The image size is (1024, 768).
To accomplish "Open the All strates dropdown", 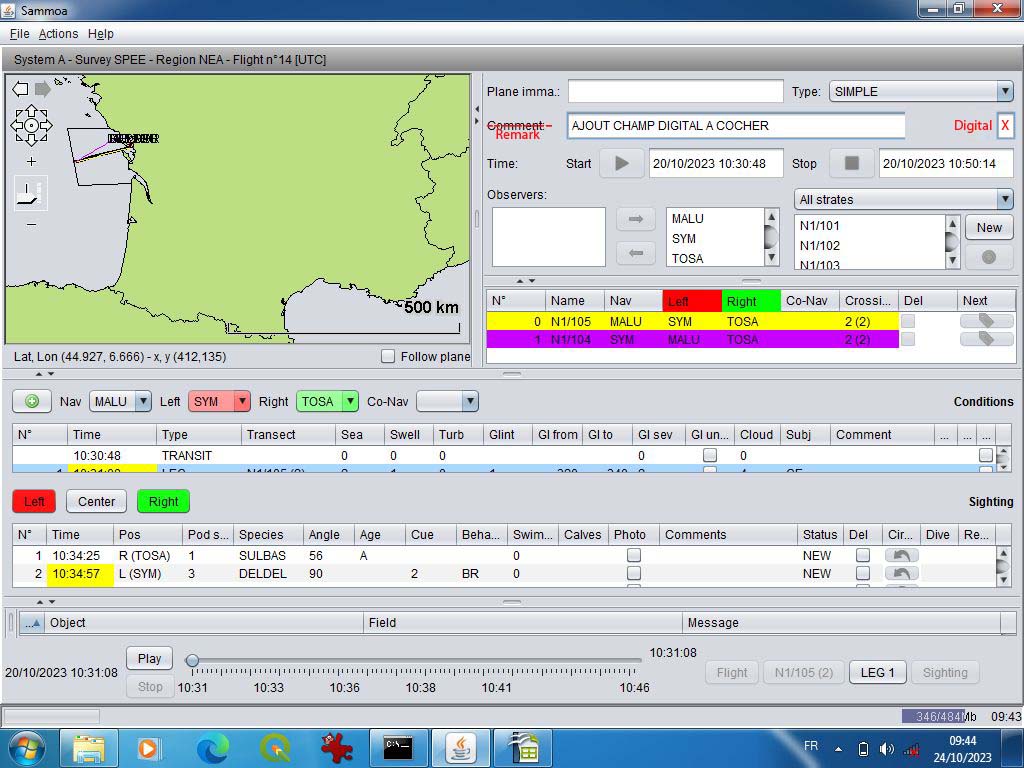I will coord(904,199).
